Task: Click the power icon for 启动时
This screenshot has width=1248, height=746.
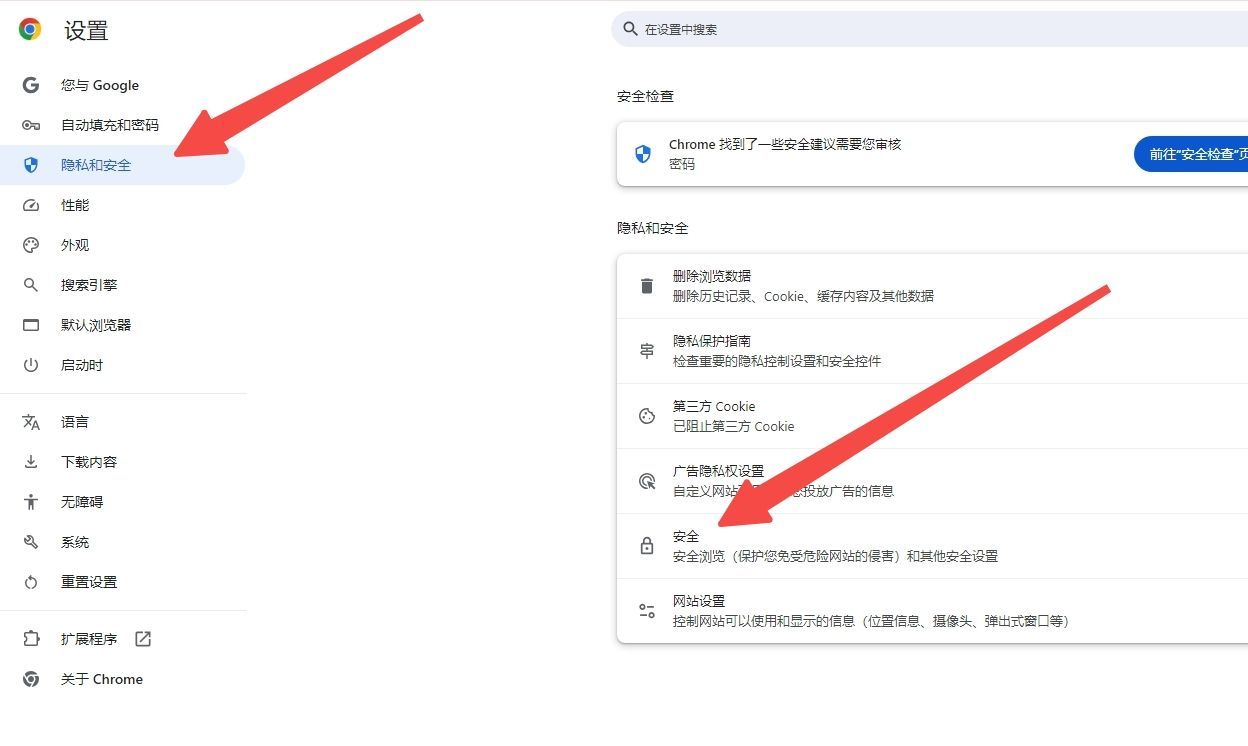Action: [x=31, y=365]
